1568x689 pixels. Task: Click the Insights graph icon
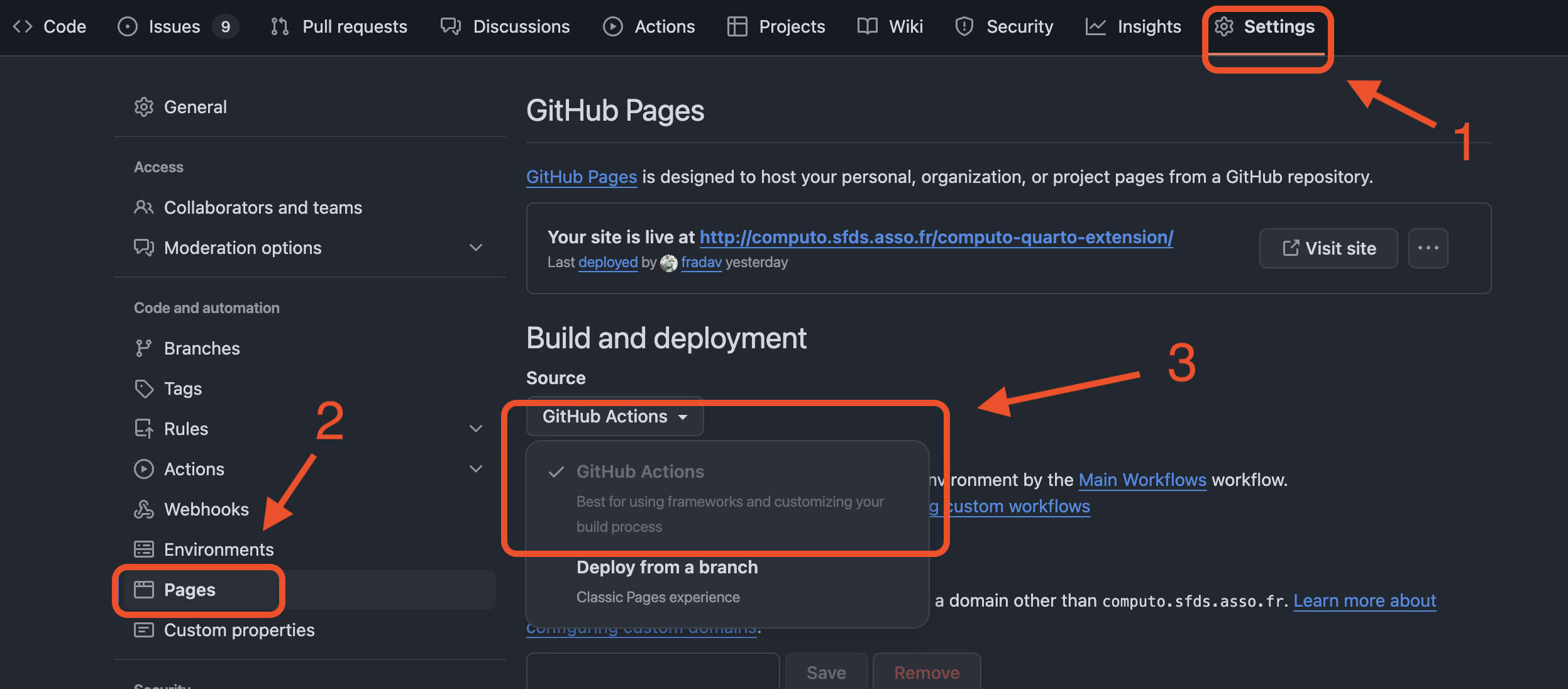[1096, 26]
